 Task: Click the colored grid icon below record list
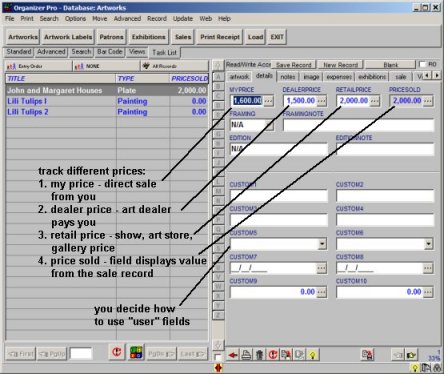pyautogui.click(x=136, y=352)
